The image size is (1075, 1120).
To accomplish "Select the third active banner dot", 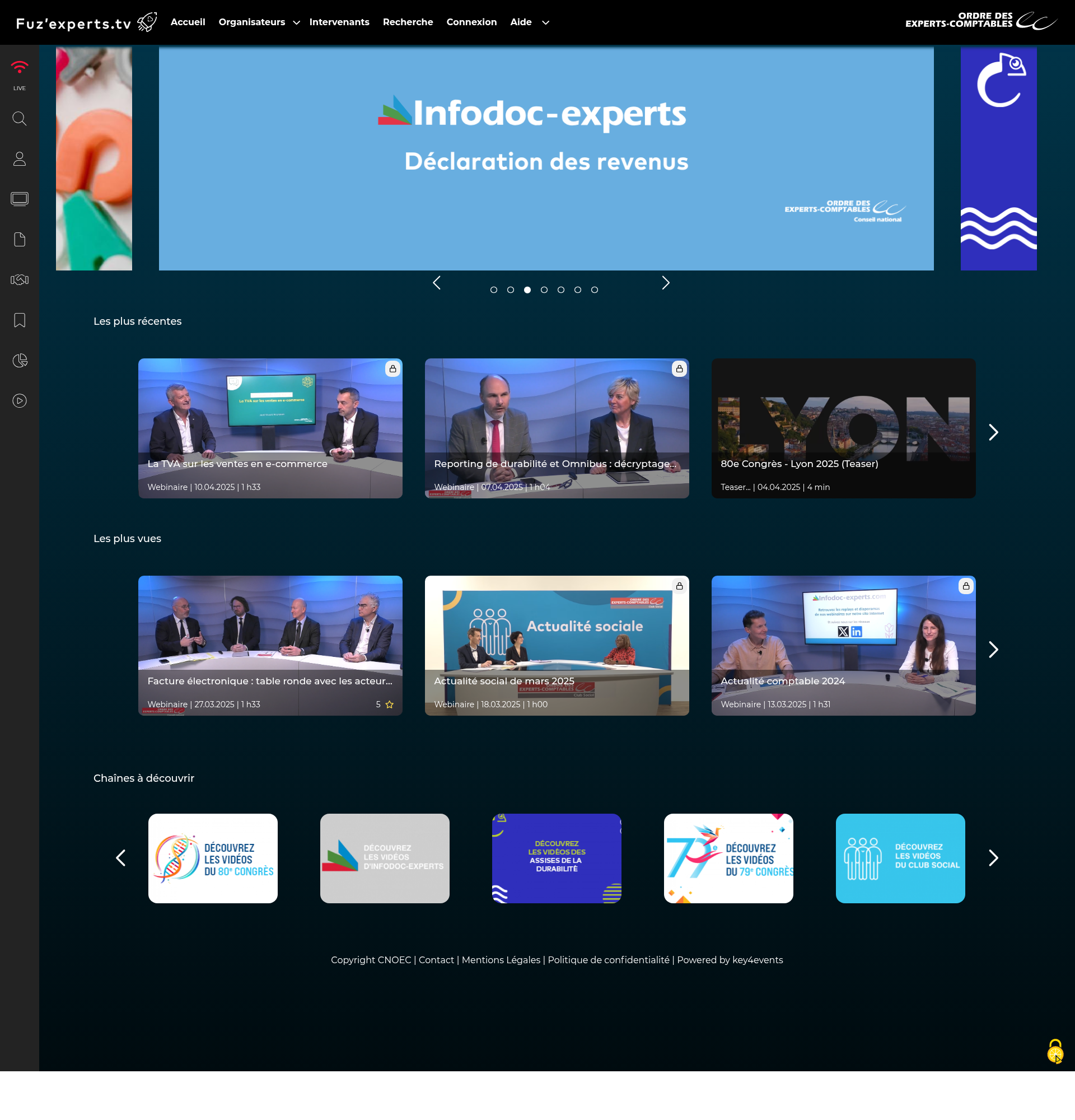I will [527, 290].
